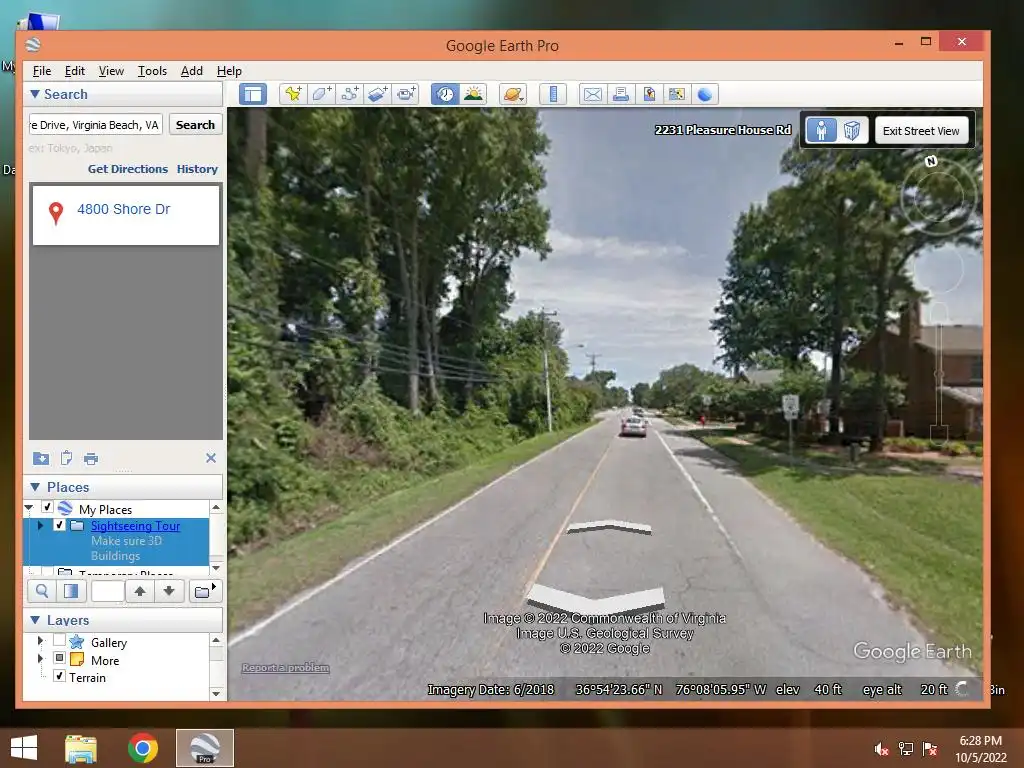Toggle the My Places checkbox
The height and width of the screenshot is (768, 1024).
click(47, 507)
